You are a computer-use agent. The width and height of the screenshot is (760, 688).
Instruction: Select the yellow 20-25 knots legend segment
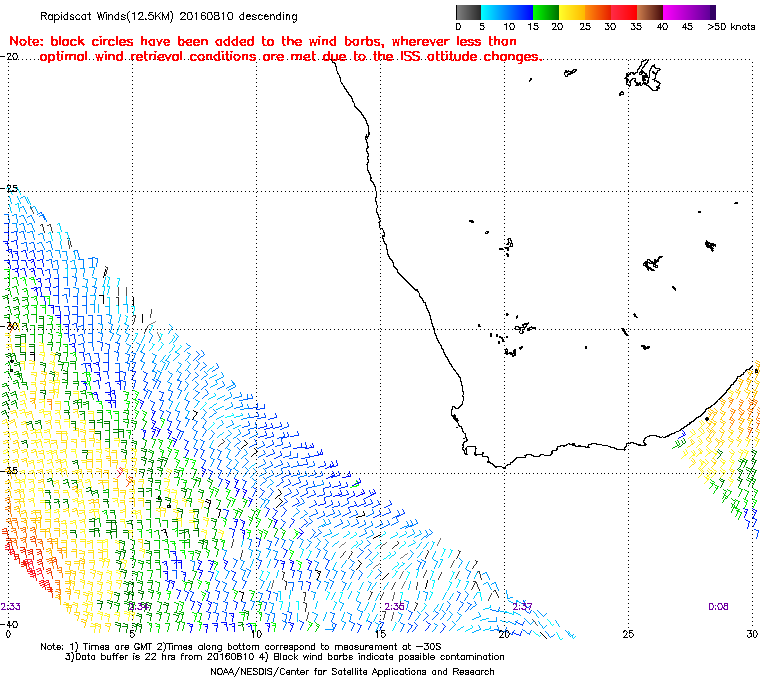(572, 12)
